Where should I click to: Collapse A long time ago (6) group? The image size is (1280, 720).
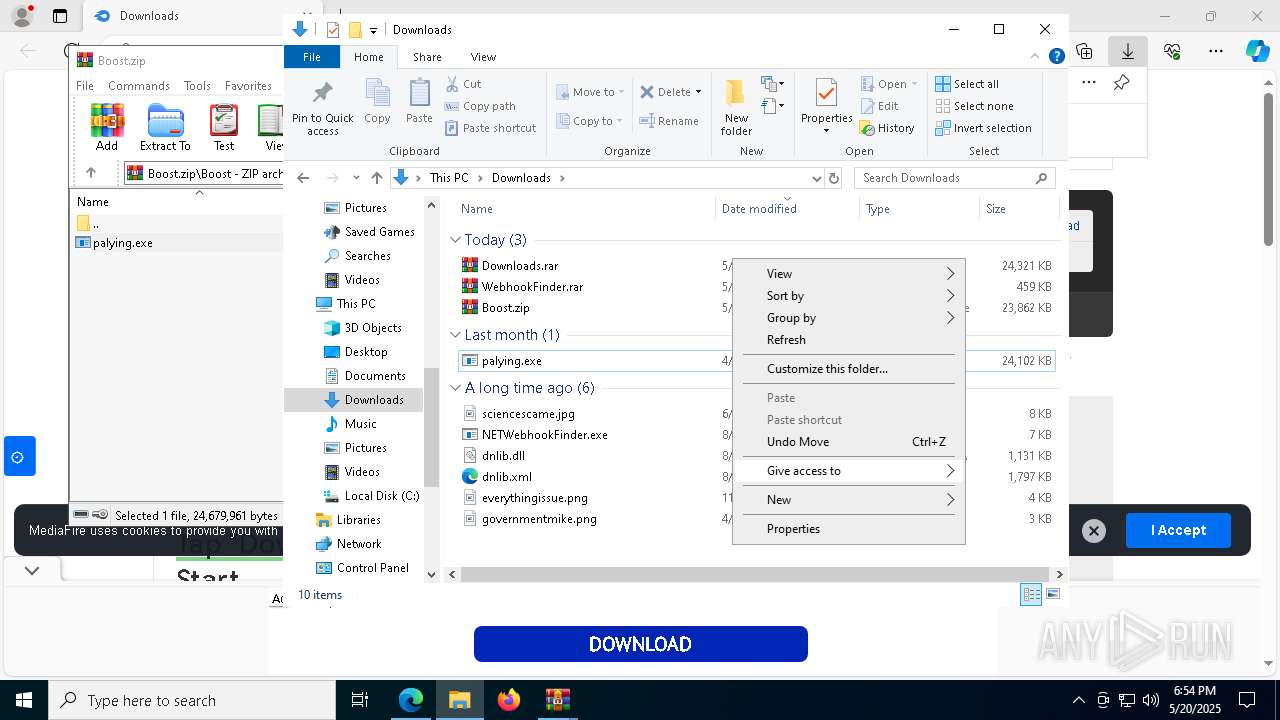click(x=455, y=388)
